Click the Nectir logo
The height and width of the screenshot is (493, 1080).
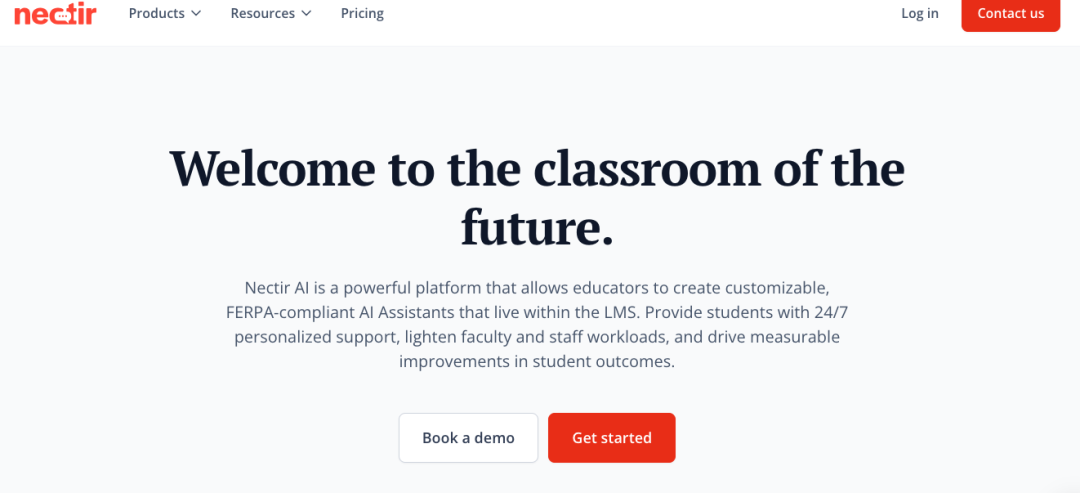tap(55, 13)
